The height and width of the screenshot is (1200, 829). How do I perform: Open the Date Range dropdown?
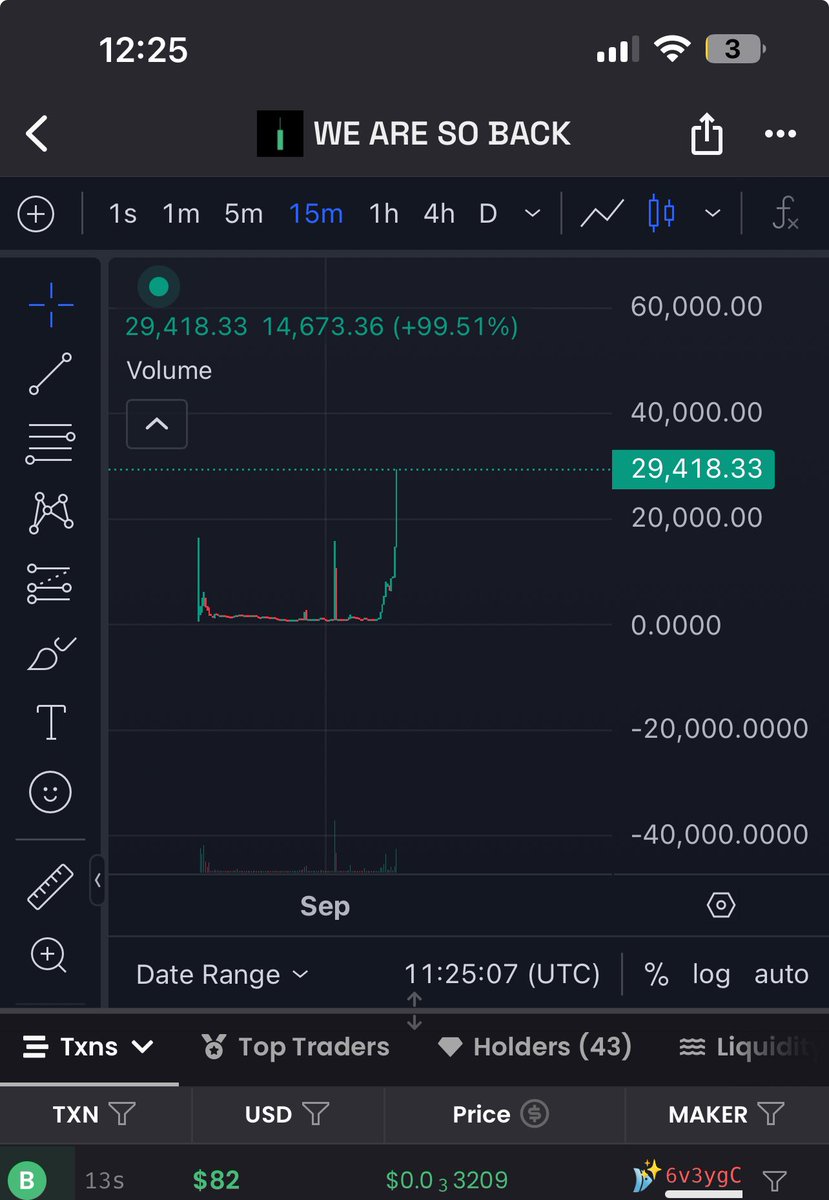pyautogui.click(x=222, y=974)
